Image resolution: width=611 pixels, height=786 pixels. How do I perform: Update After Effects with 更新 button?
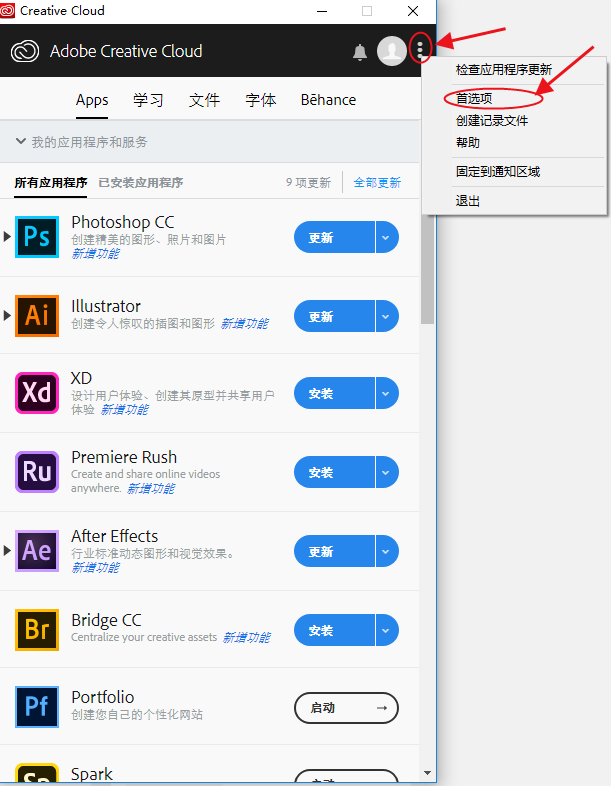[334, 551]
